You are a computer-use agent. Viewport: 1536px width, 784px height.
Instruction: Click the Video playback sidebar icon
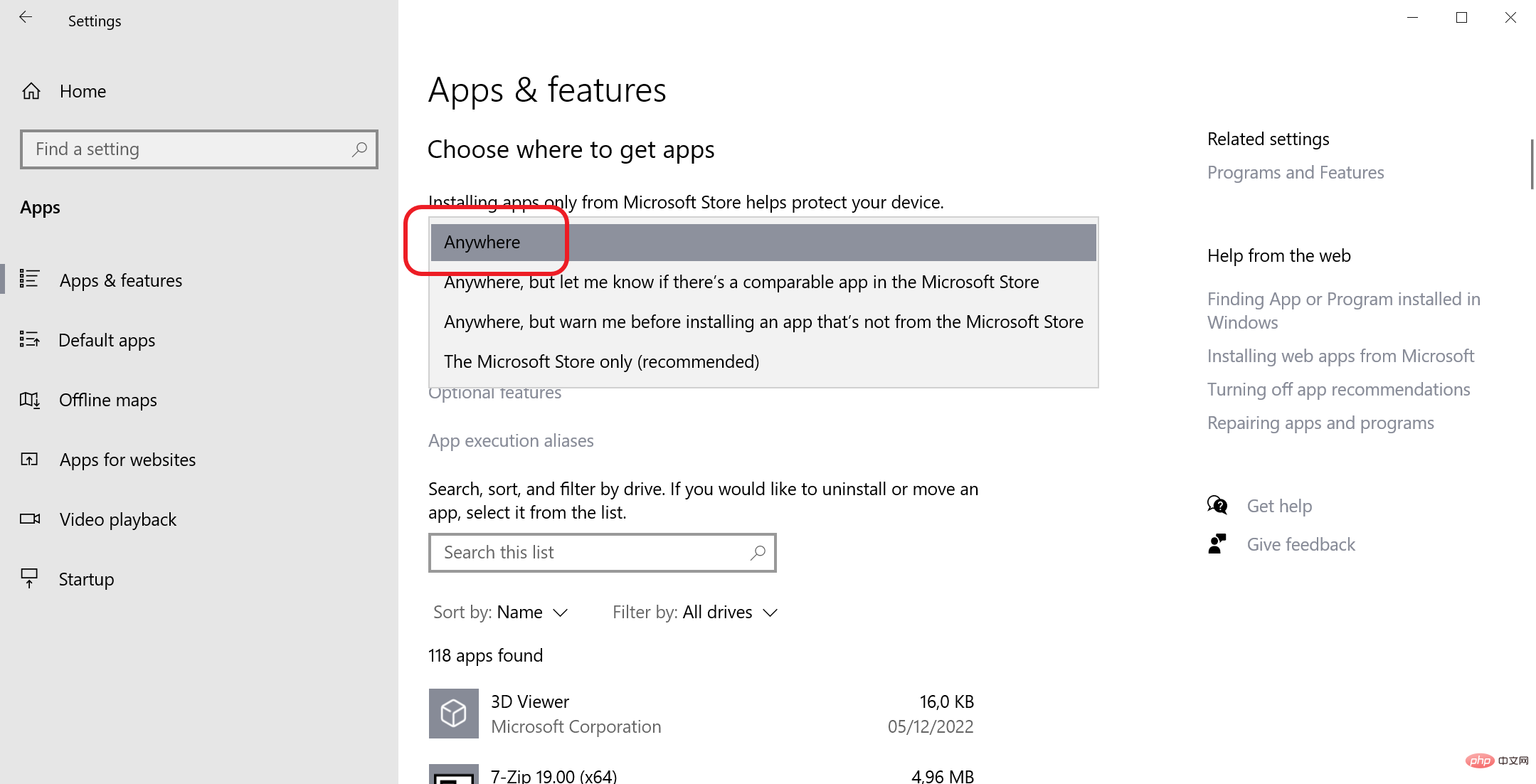(30, 519)
